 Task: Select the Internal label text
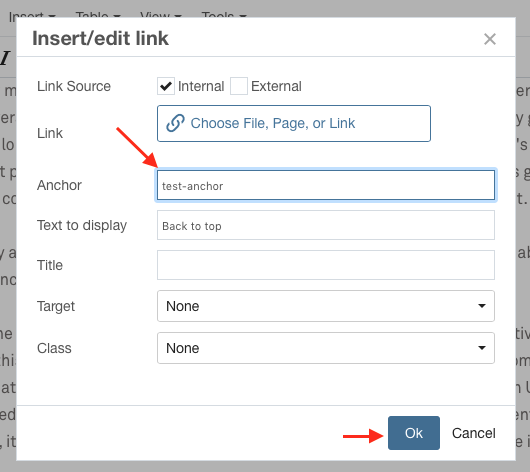[x=201, y=86]
